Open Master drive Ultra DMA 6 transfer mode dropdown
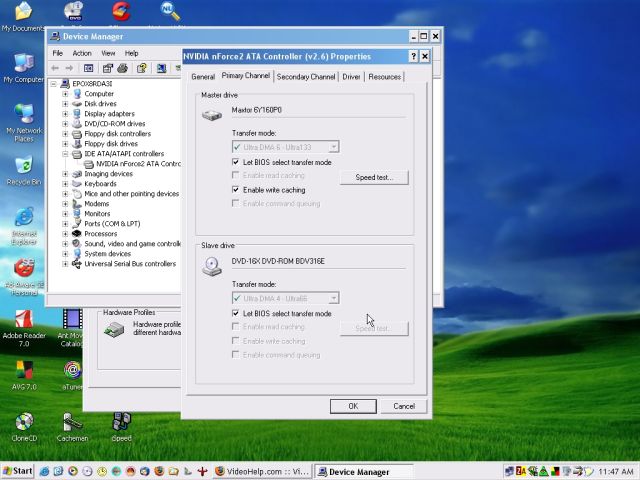The image size is (640, 480). (x=285, y=147)
